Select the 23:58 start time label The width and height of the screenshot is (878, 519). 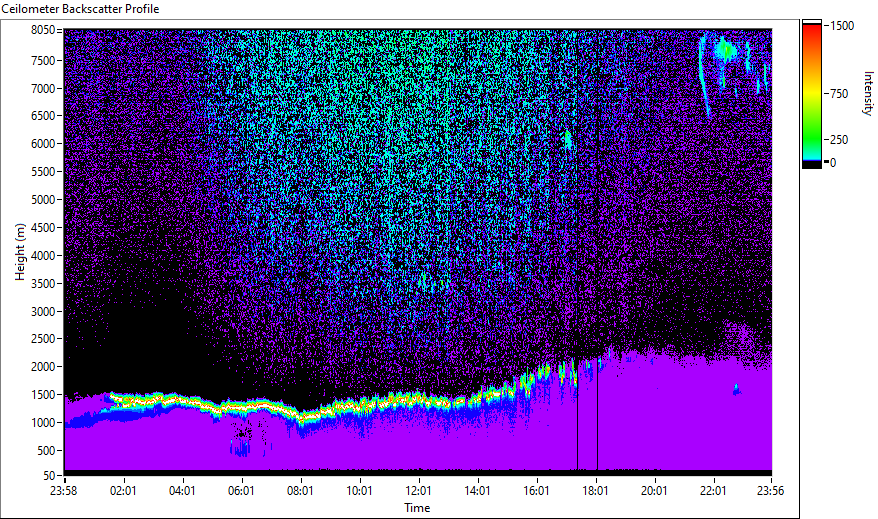click(x=63, y=491)
